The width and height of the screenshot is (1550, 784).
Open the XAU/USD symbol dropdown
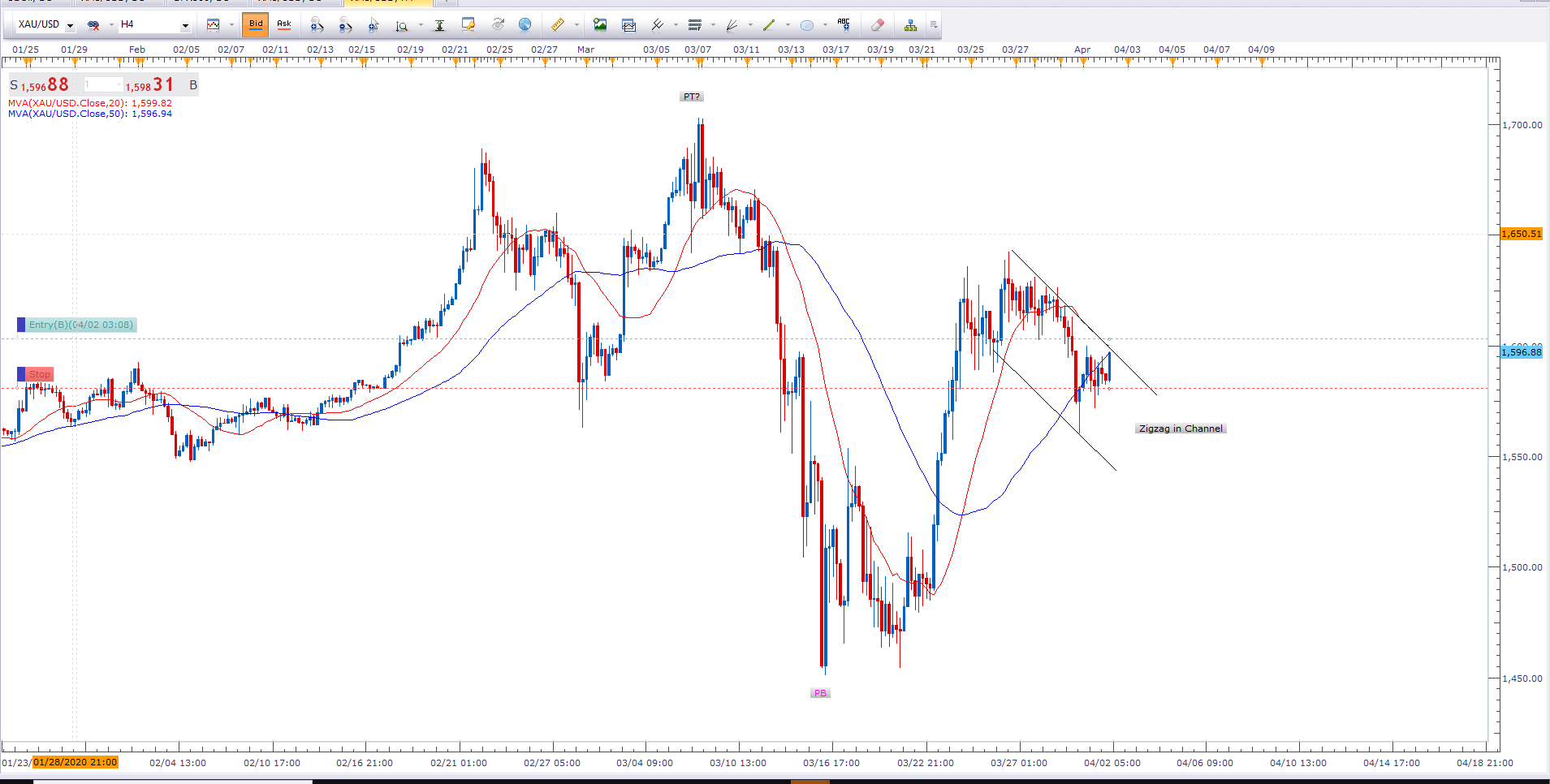(x=70, y=26)
